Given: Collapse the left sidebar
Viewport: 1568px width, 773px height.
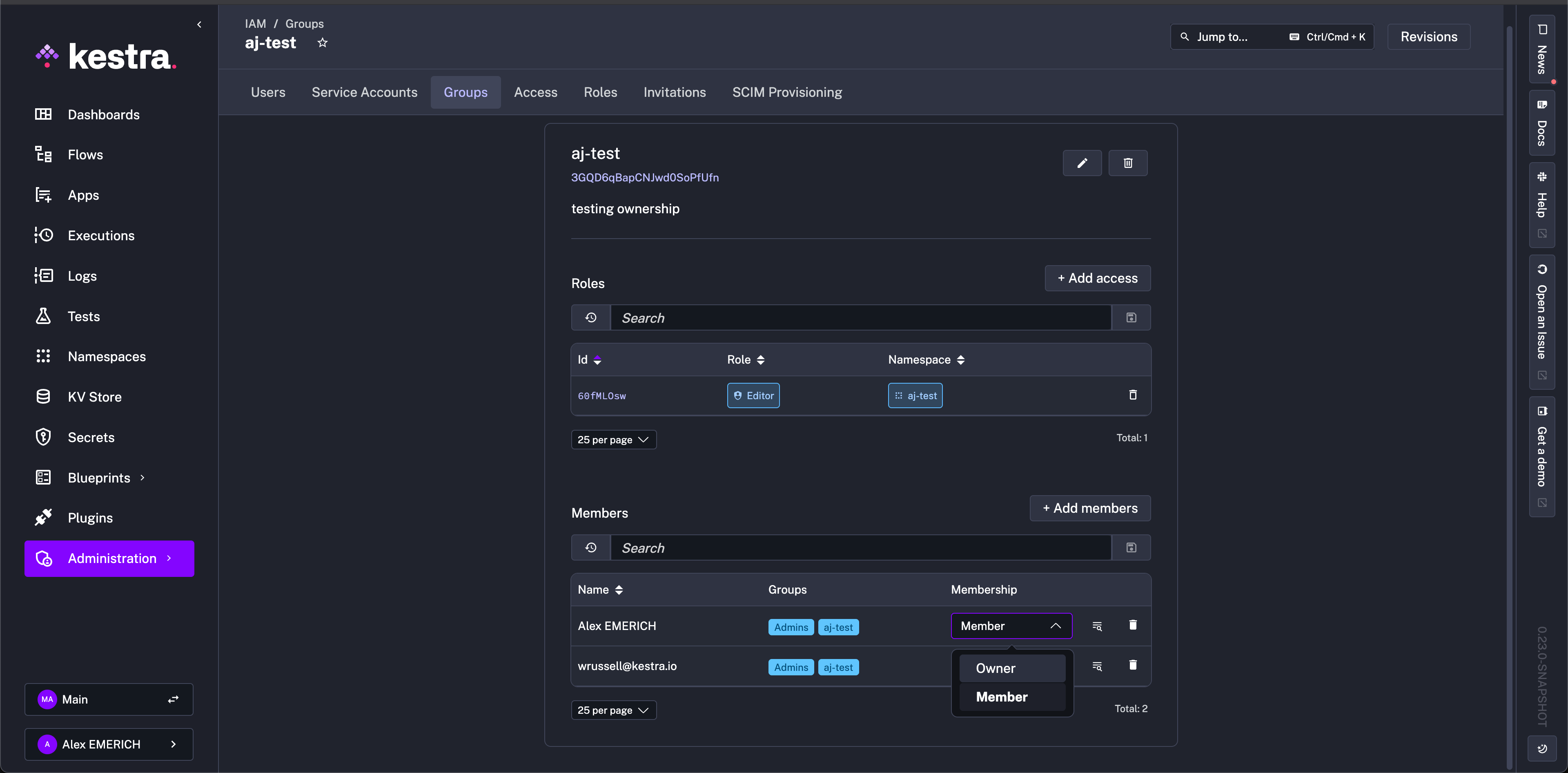Looking at the screenshot, I should coord(199,25).
